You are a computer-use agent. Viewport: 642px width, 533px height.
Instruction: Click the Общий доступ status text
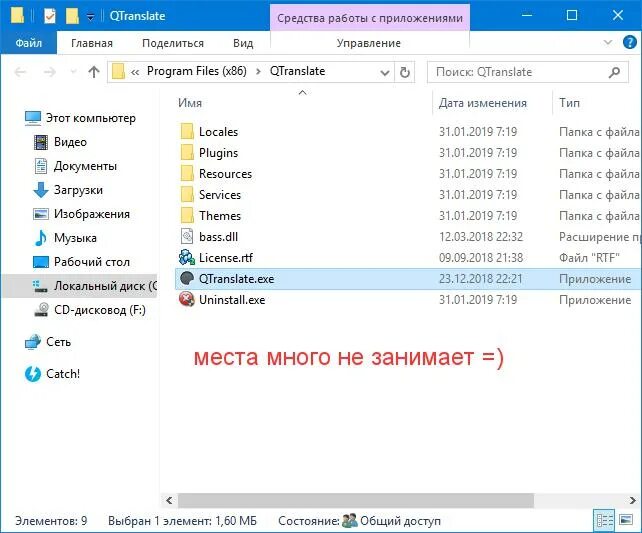tap(400, 521)
